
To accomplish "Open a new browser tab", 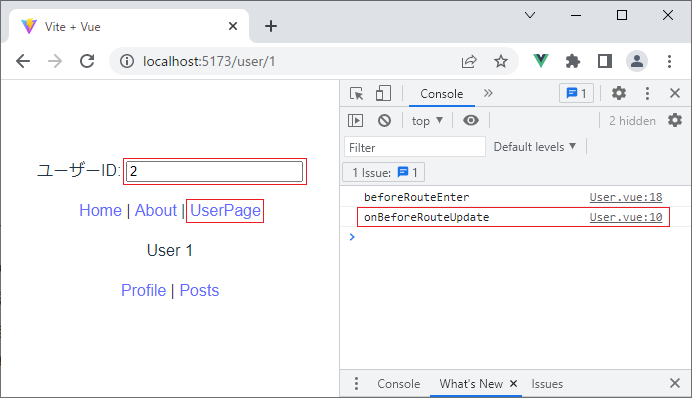I will [271, 26].
